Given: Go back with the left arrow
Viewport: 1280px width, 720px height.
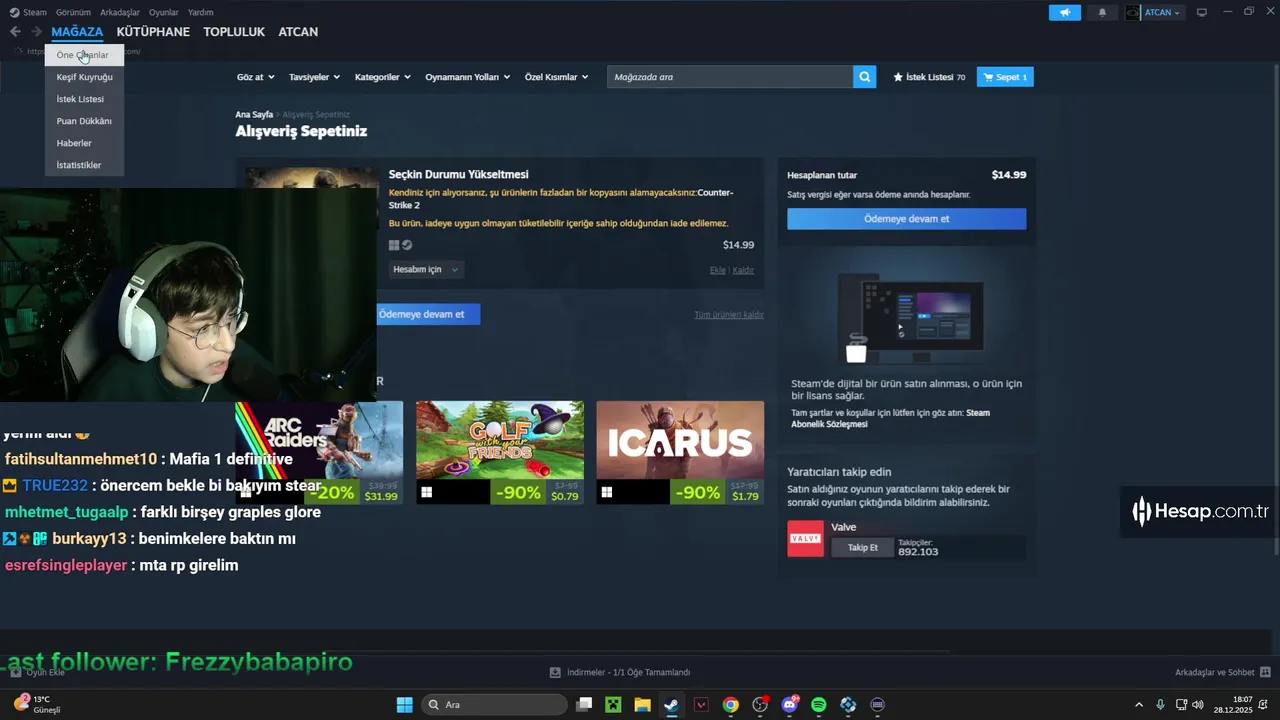Looking at the screenshot, I should (x=15, y=32).
